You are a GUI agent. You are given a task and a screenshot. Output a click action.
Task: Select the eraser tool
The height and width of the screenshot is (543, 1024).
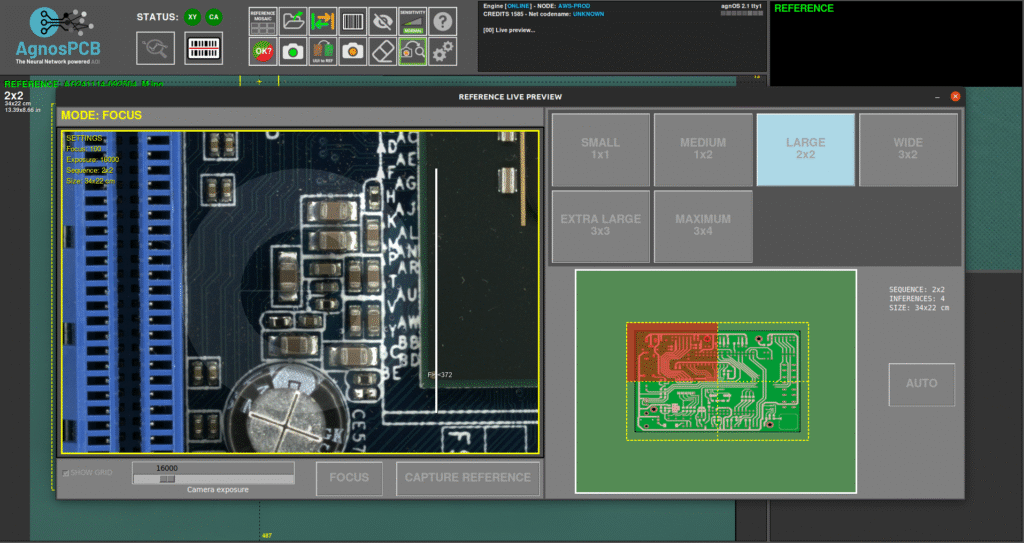coord(383,50)
